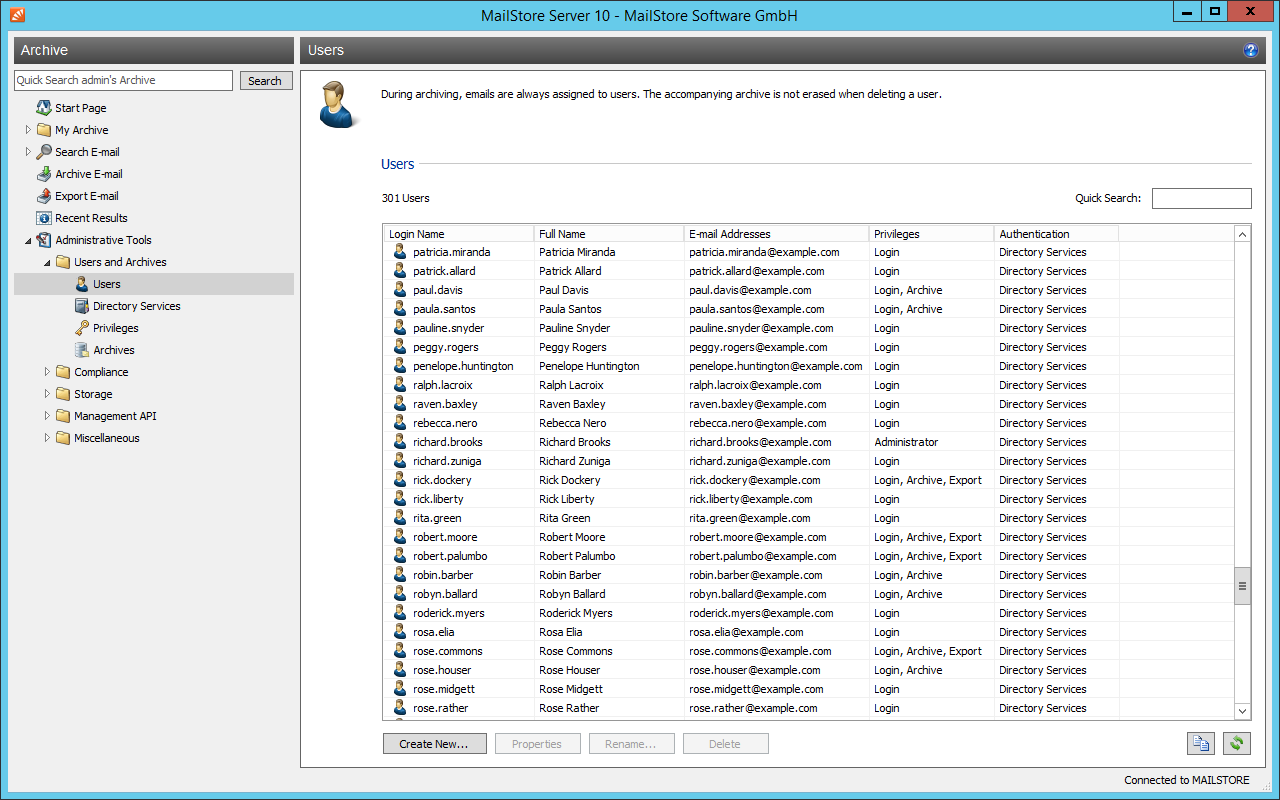Image resolution: width=1280 pixels, height=800 pixels.
Task: Expand the Miscellaneous node
Action: pyautogui.click(x=47, y=438)
